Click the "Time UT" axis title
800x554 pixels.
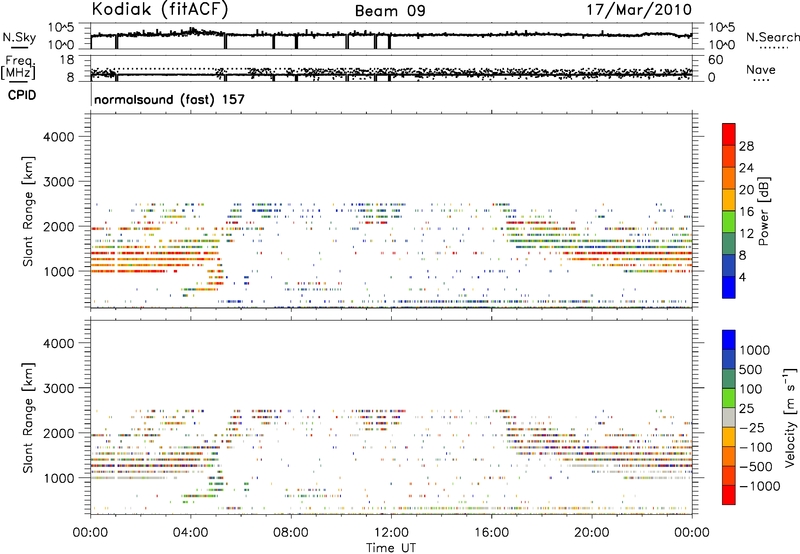click(x=391, y=548)
